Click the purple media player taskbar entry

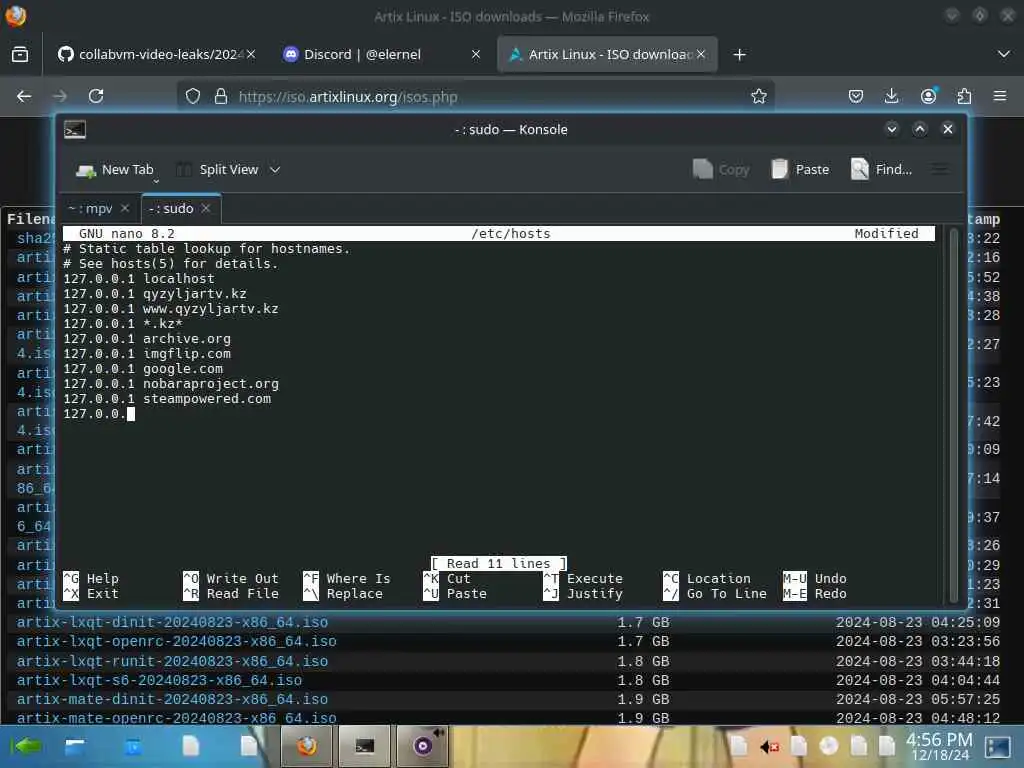click(x=423, y=746)
